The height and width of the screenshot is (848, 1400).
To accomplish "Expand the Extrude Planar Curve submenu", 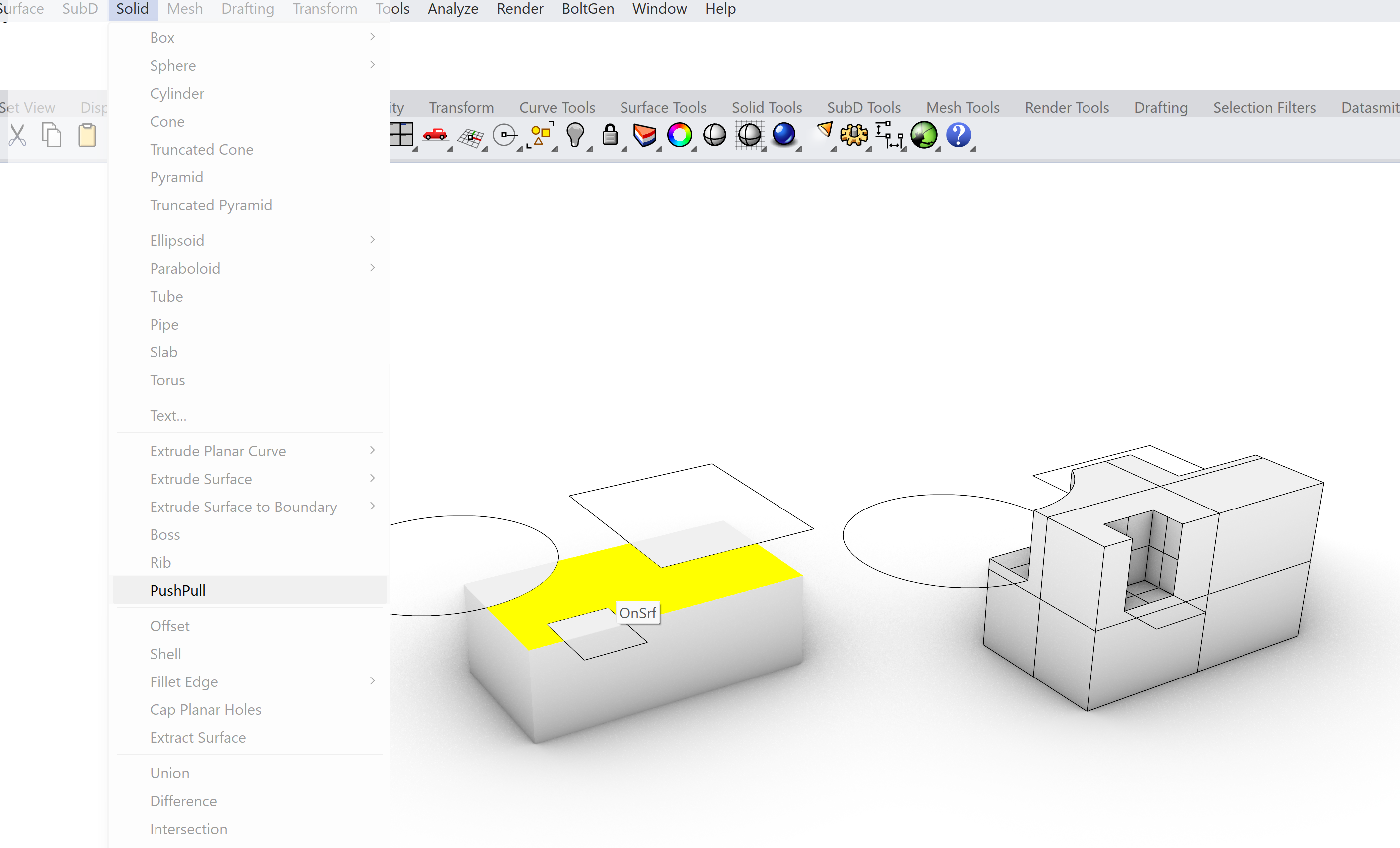I will (372, 451).
